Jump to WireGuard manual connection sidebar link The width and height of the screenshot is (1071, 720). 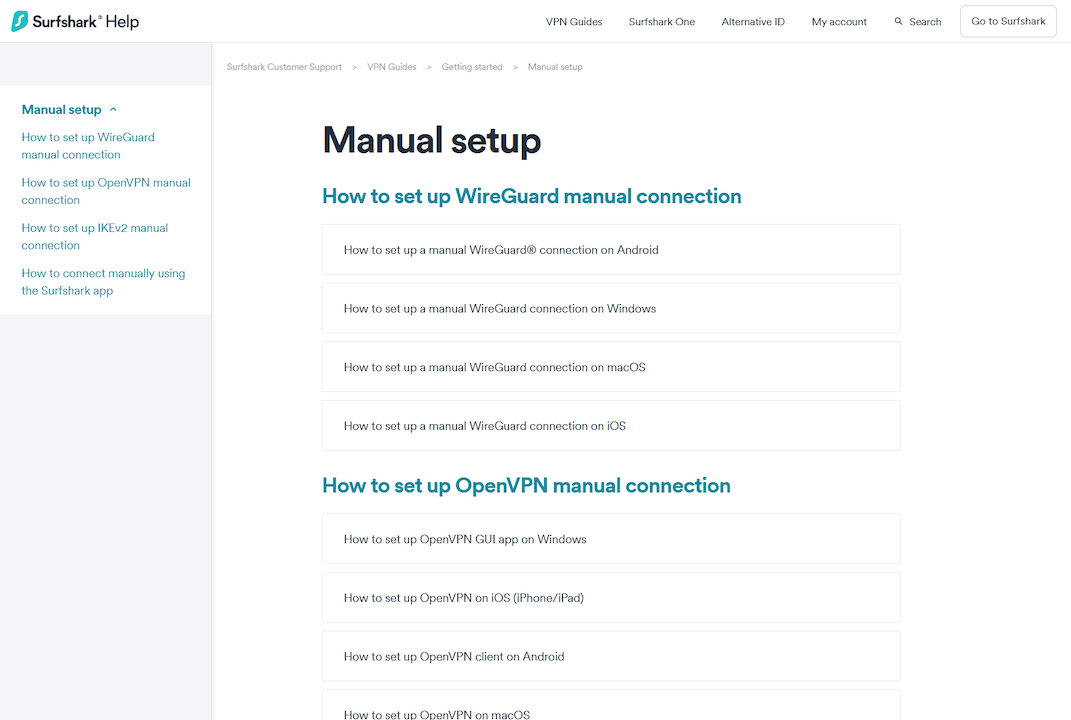[x=88, y=146]
